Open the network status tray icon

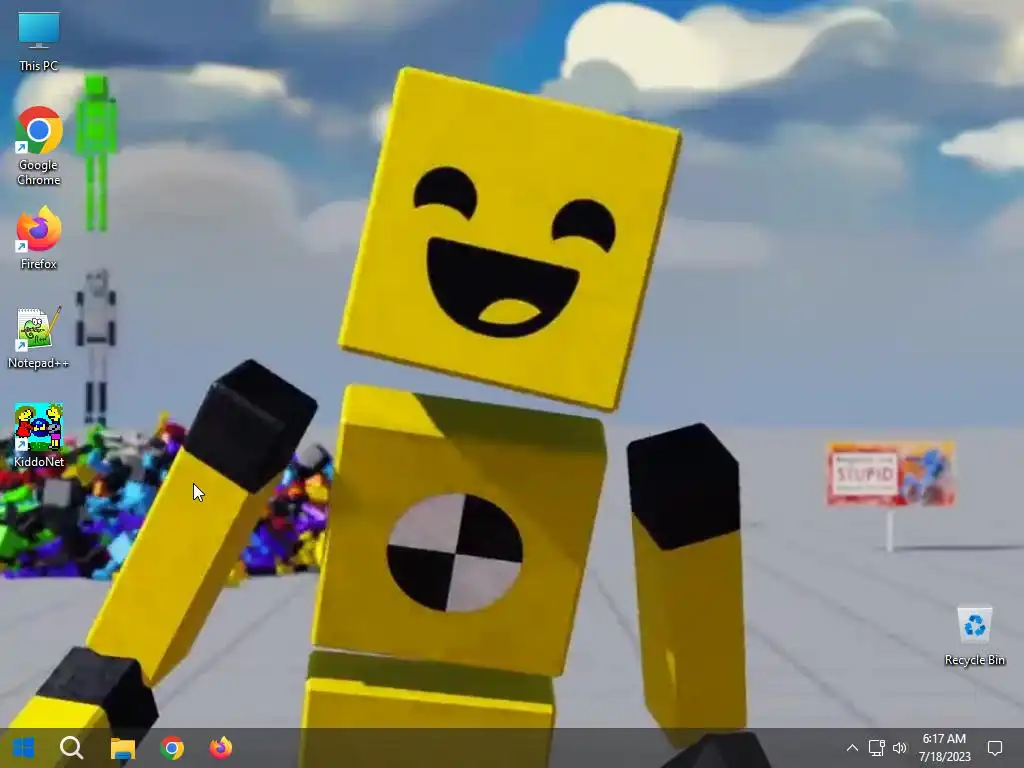coord(876,748)
